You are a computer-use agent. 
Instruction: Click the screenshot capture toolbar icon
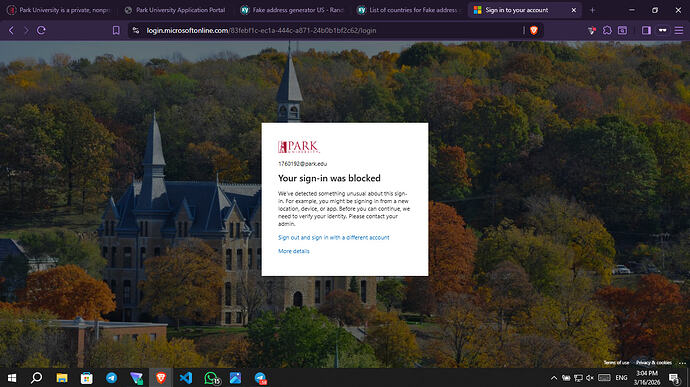click(x=622, y=30)
